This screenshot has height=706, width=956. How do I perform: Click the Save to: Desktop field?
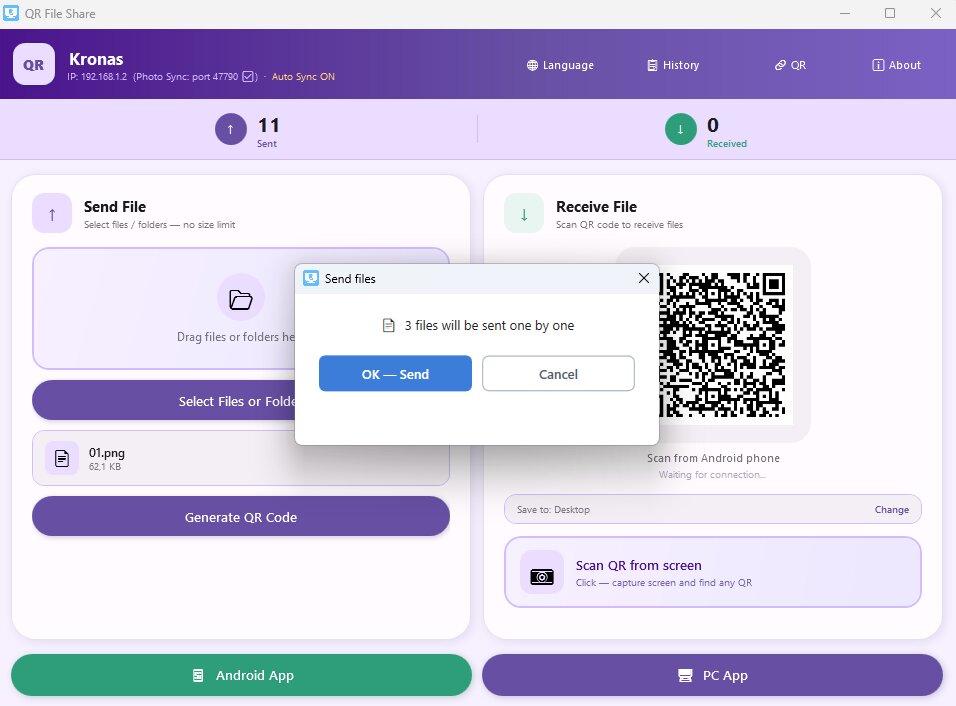(713, 509)
